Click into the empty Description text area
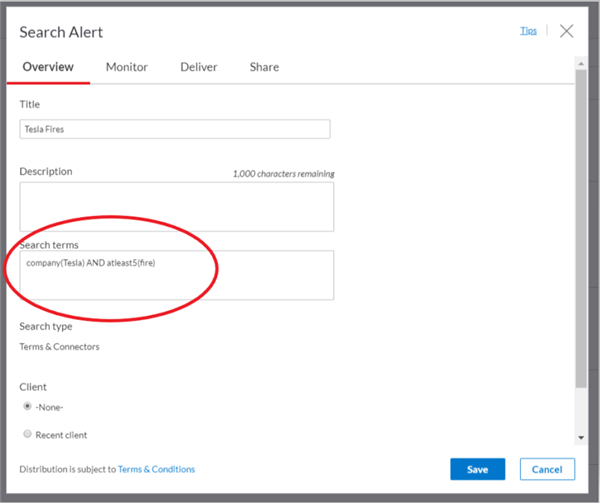The width and height of the screenshot is (600, 503). (x=176, y=207)
